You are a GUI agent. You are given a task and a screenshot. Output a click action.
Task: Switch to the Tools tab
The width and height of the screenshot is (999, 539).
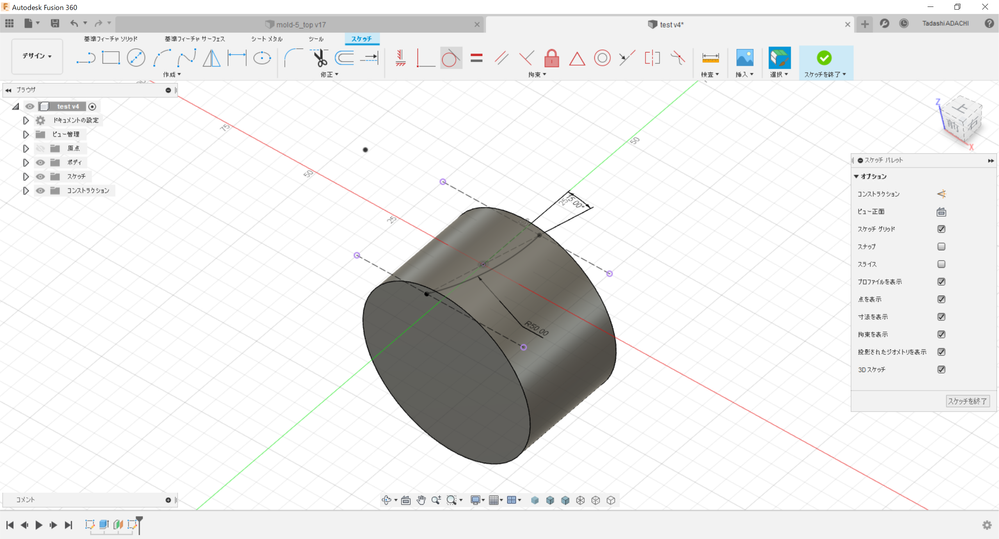pos(316,39)
